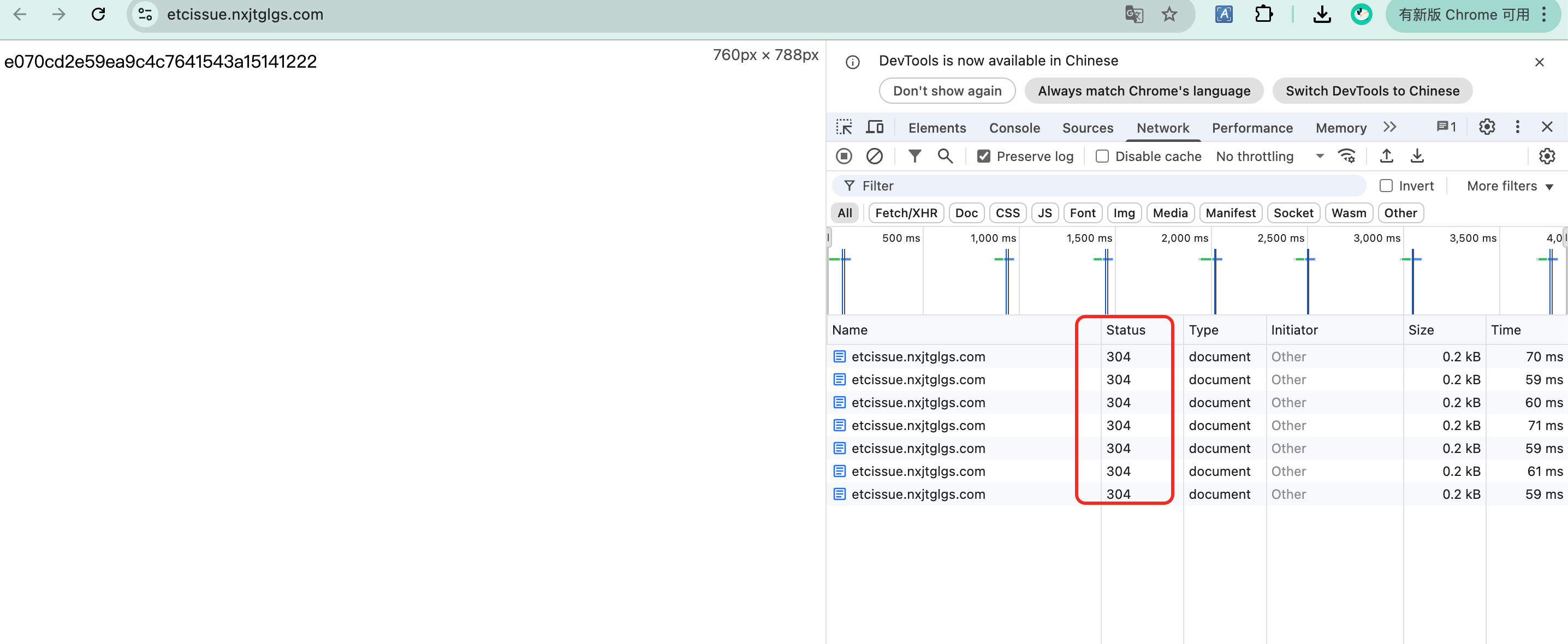Open the No throttling dropdown
Image resolution: width=1568 pixels, height=644 pixels.
[x=1269, y=156]
